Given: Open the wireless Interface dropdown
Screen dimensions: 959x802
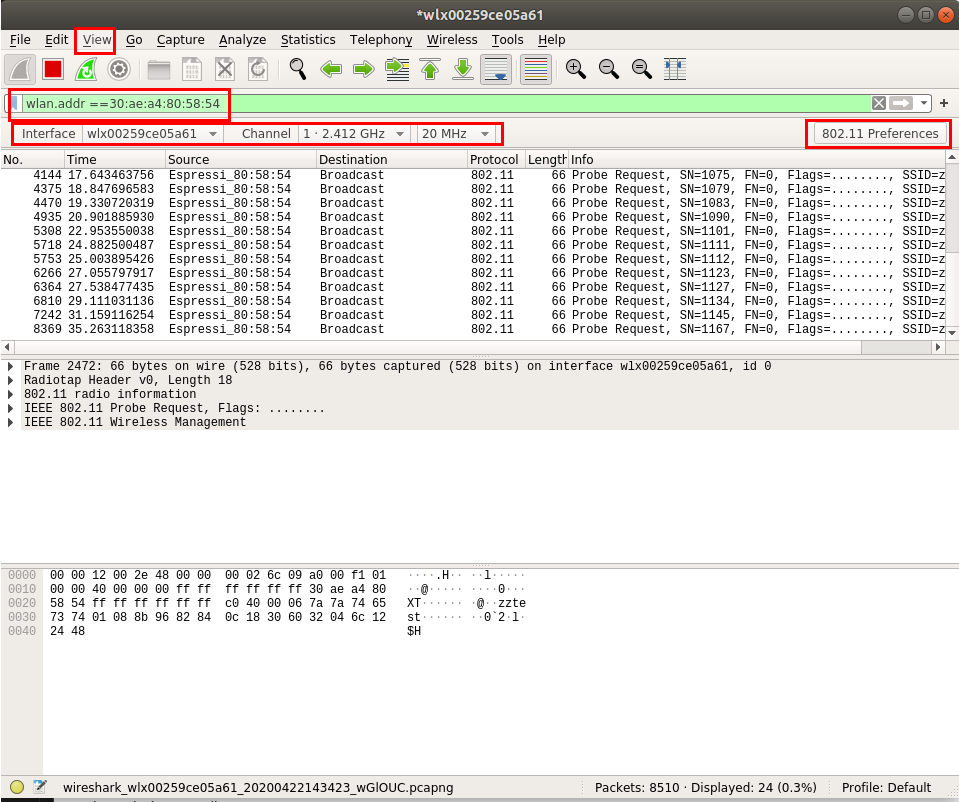Looking at the screenshot, I should click(x=152, y=134).
